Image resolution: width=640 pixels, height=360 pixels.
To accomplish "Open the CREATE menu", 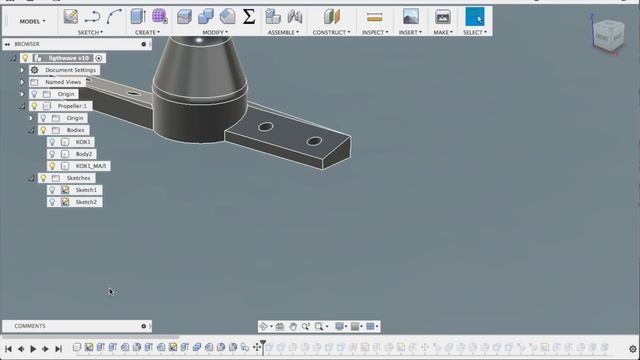I will [147, 32].
